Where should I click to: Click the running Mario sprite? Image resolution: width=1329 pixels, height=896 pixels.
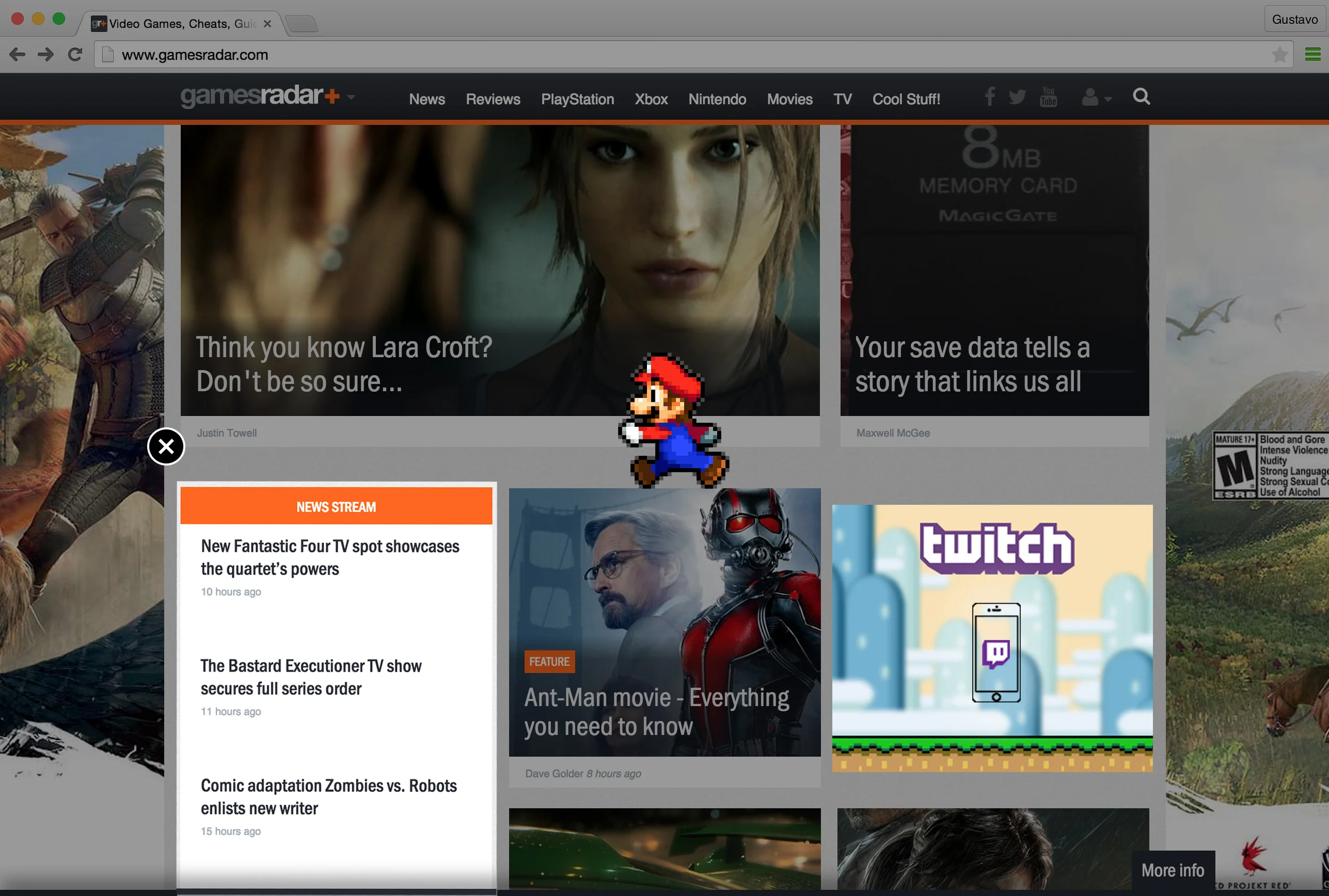tap(674, 420)
